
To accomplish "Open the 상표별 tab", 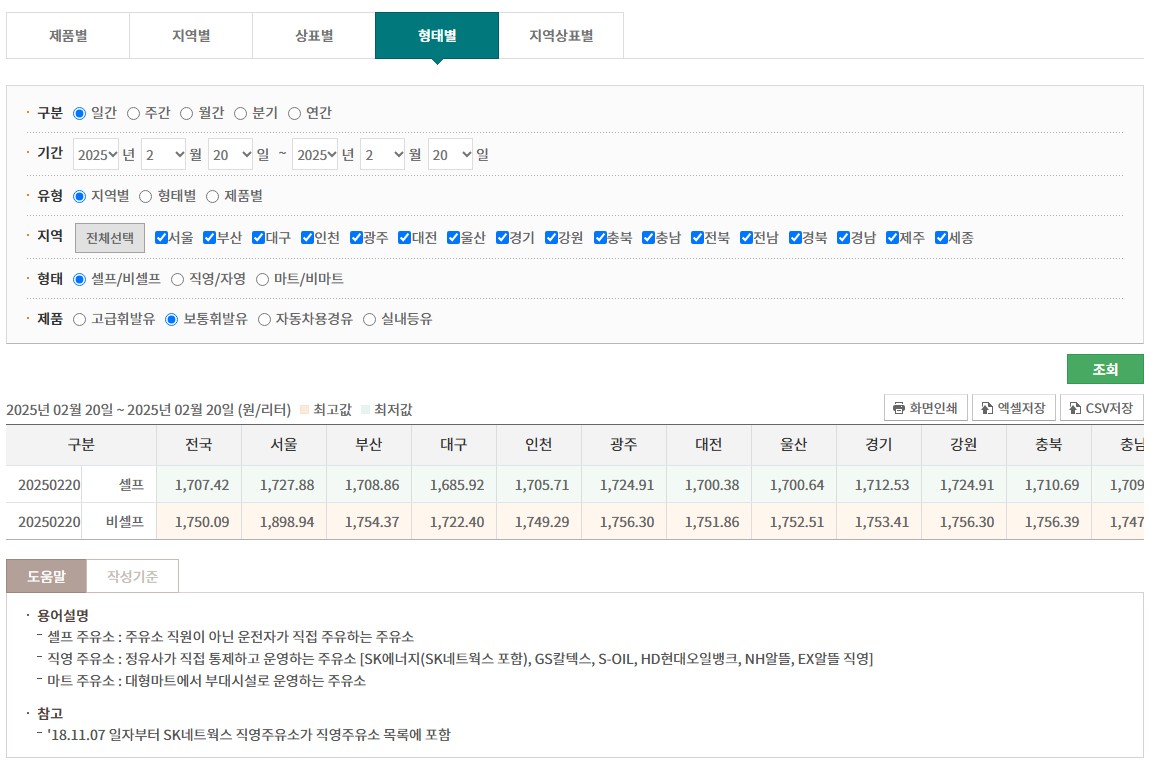I will 314,35.
